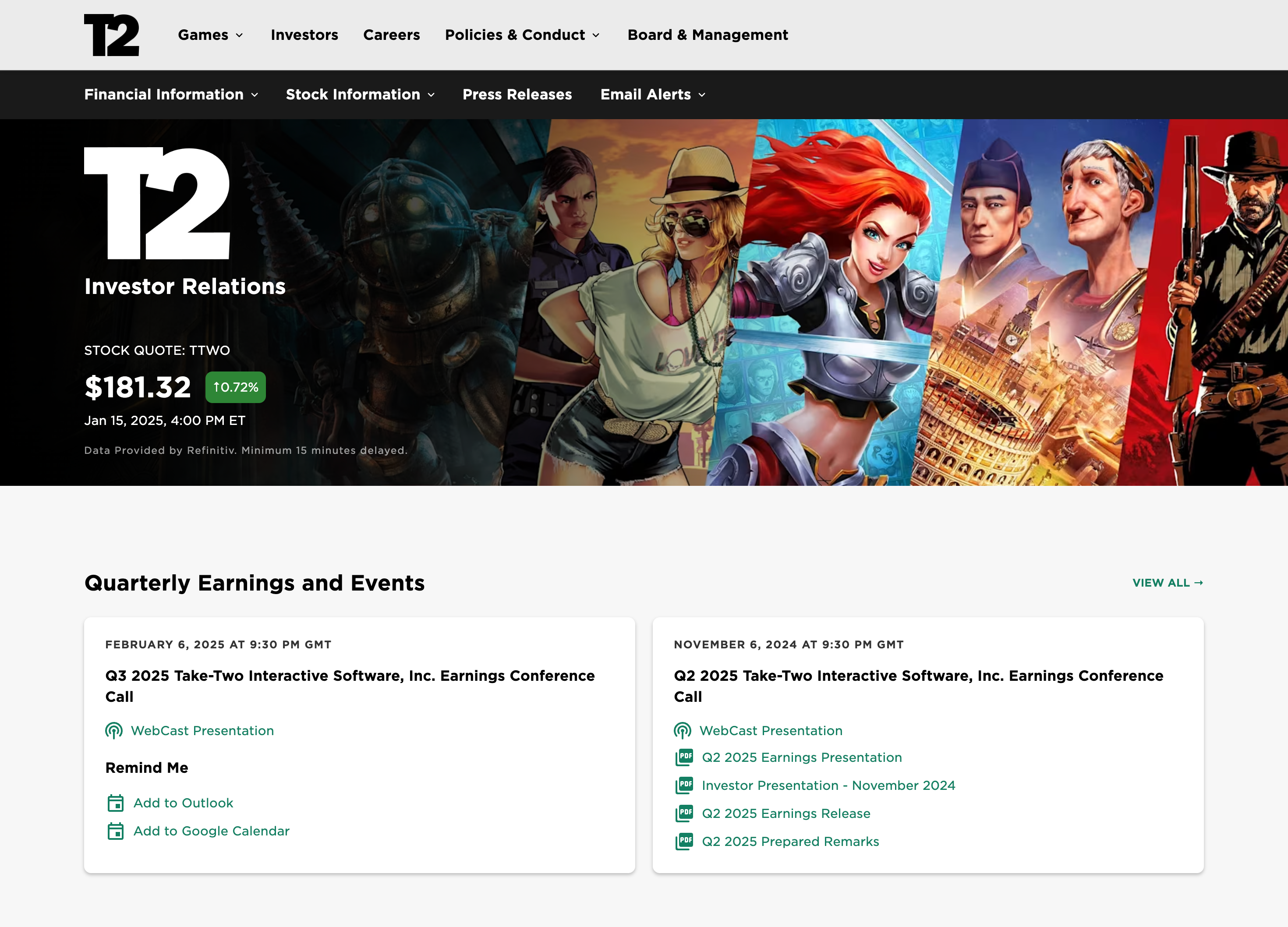This screenshot has height=927, width=1288.
Task: Click the Q3 WebCast Presentation broadcast icon
Action: click(113, 730)
